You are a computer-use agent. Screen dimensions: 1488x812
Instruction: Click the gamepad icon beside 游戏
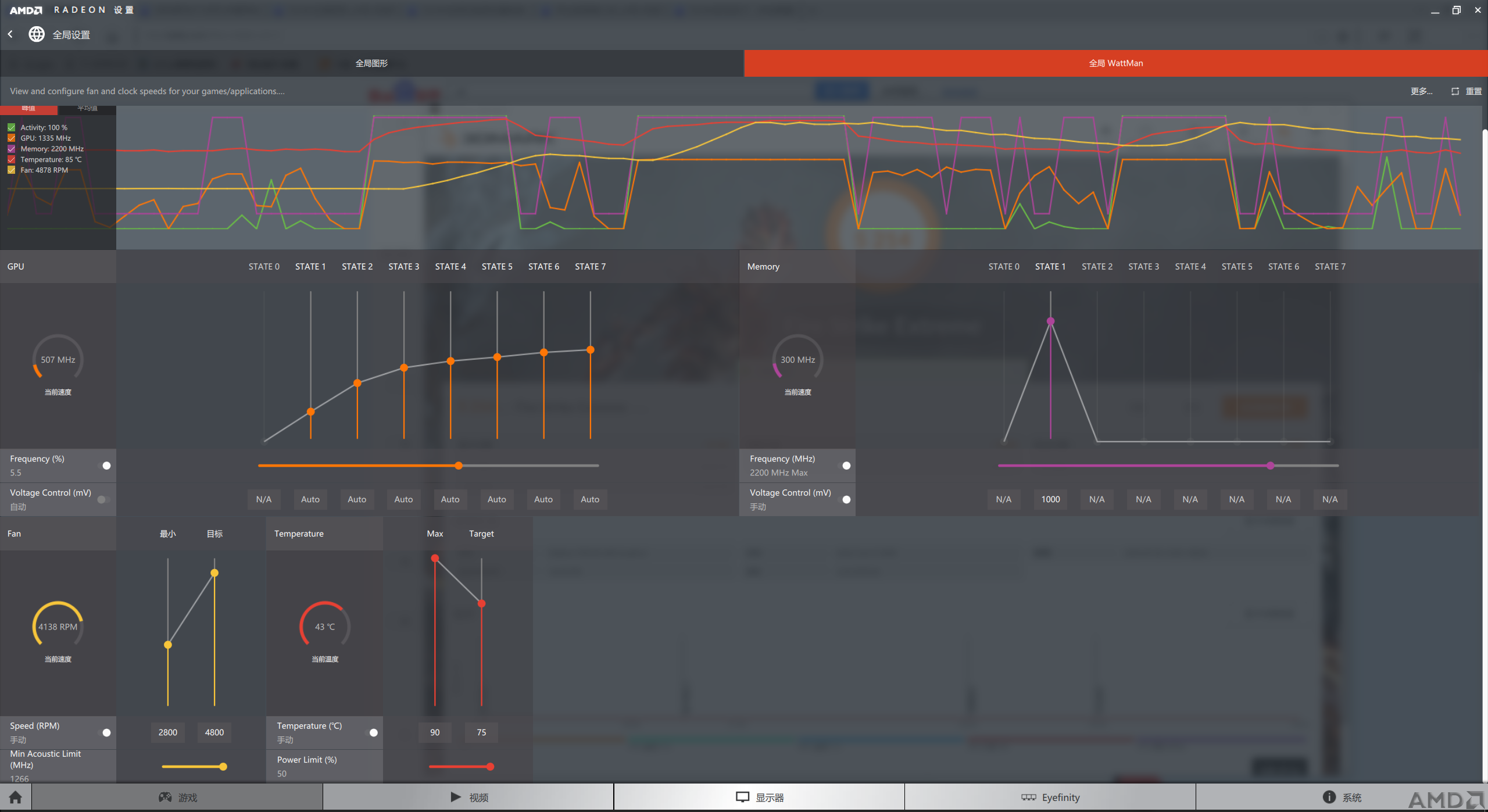pyautogui.click(x=165, y=797)
